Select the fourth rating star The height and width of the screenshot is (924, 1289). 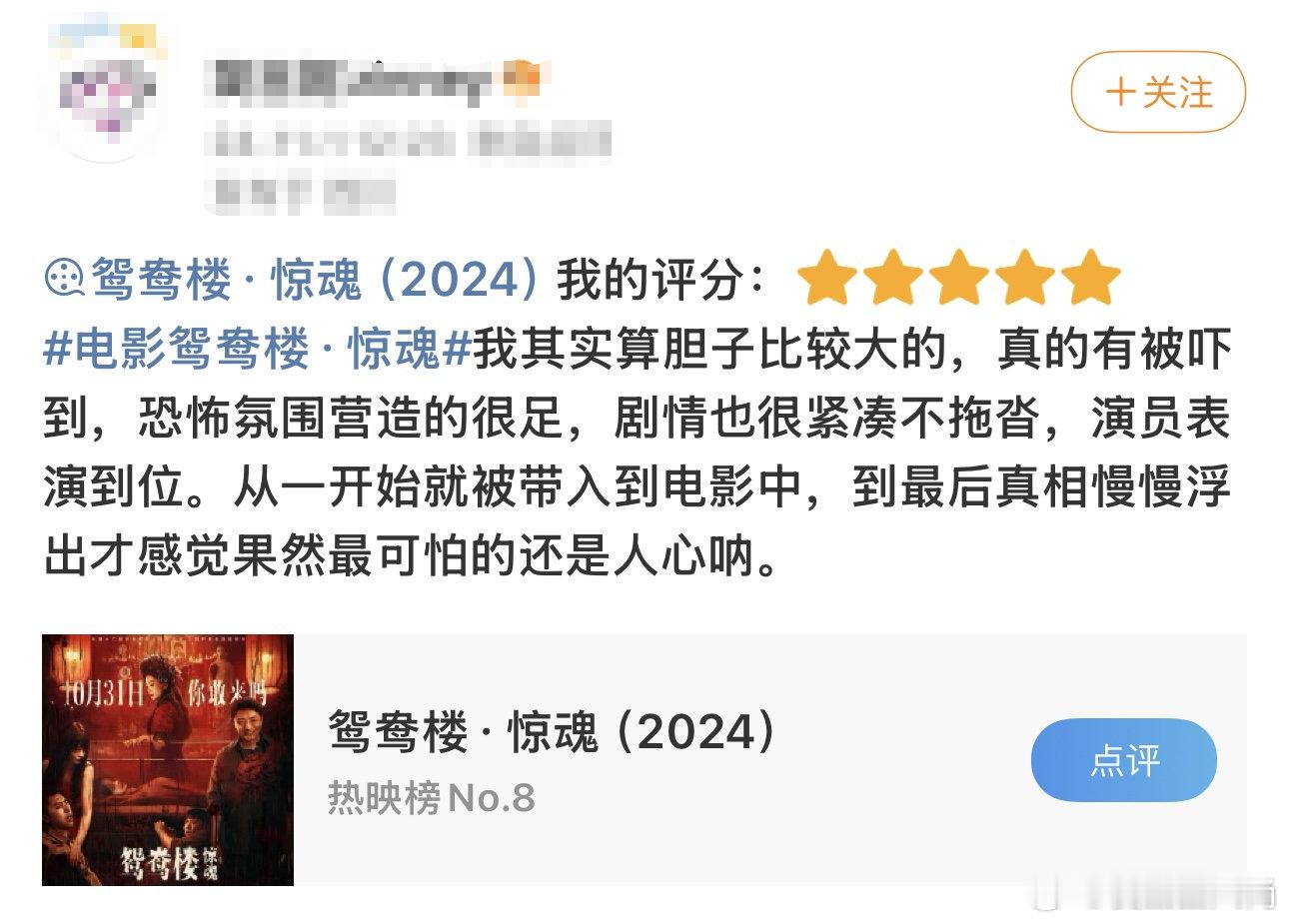(x=1022, y=279)
